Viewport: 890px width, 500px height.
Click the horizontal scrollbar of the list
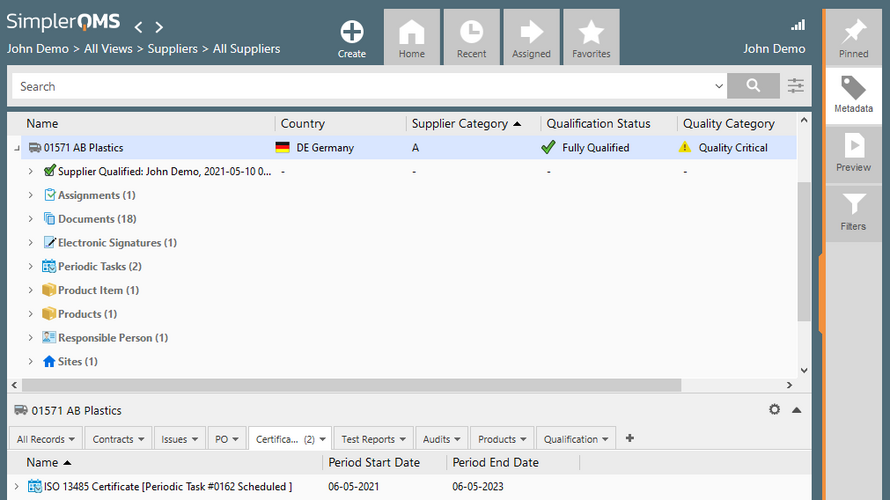[351, 385]
